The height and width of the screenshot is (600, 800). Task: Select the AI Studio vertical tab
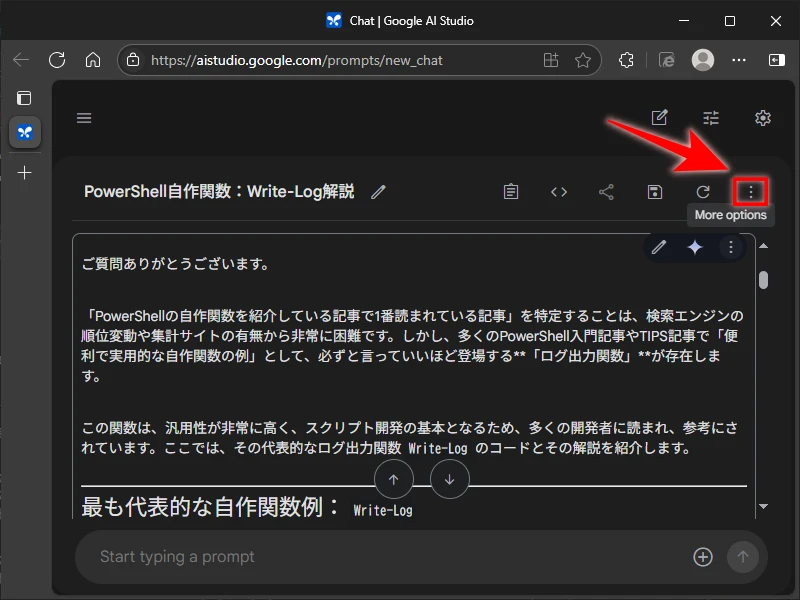tap(24, 133)
